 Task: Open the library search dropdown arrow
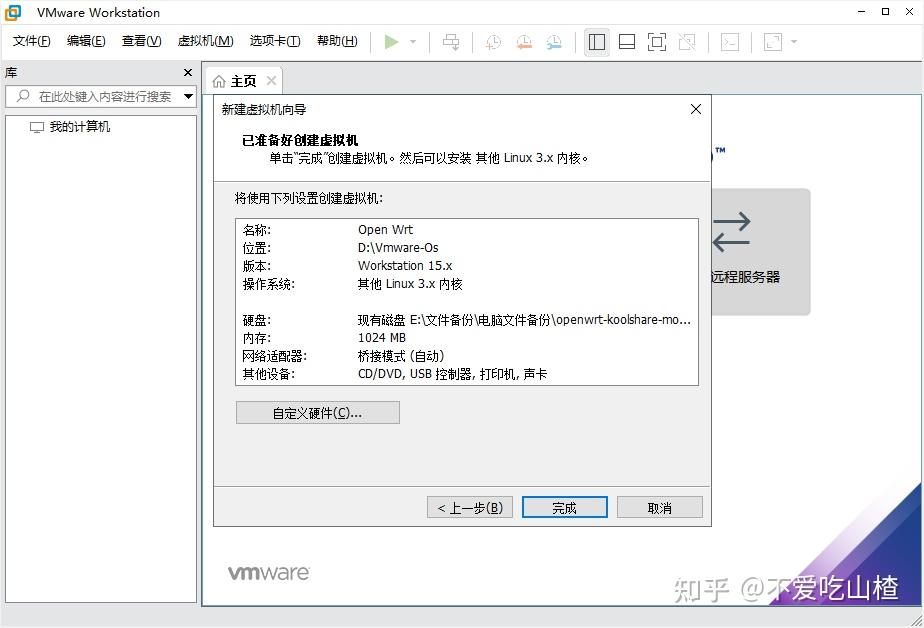point(189,96)
